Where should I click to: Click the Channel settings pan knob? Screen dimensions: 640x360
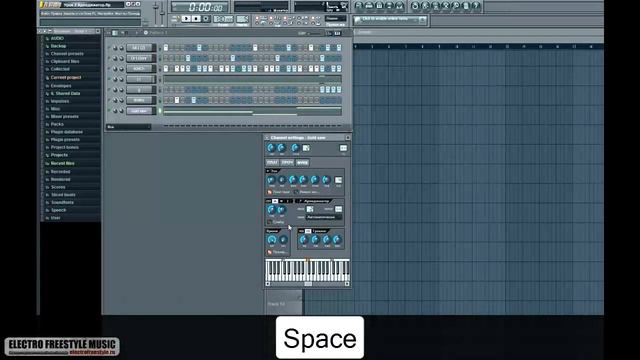[x=271, y=148]
